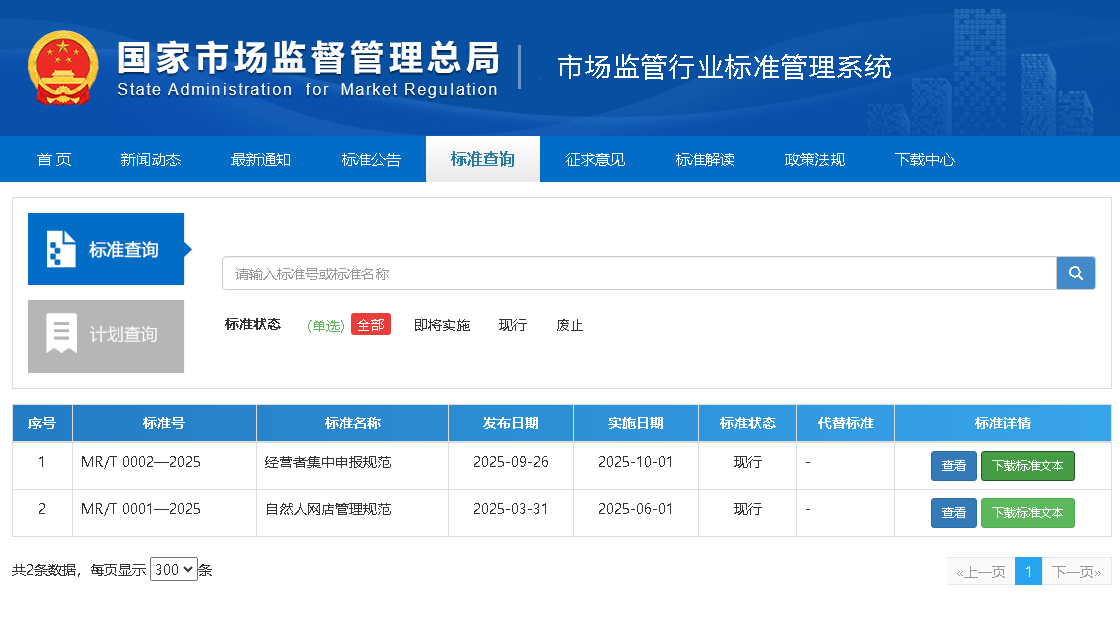
Task: Go to the 新闻动态 tab
Action: (x=151, y=159)
